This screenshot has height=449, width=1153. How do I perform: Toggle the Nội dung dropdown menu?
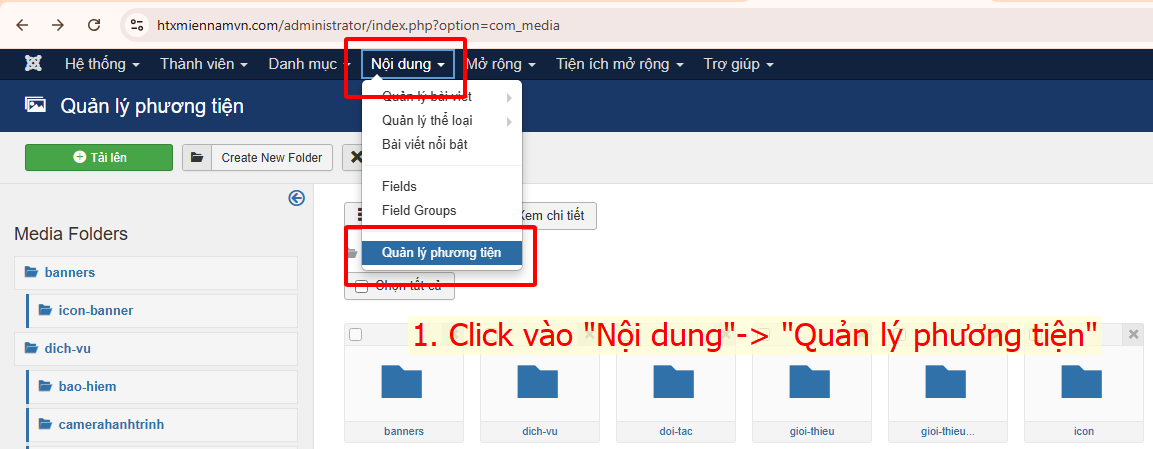click(x=408, y=64)
